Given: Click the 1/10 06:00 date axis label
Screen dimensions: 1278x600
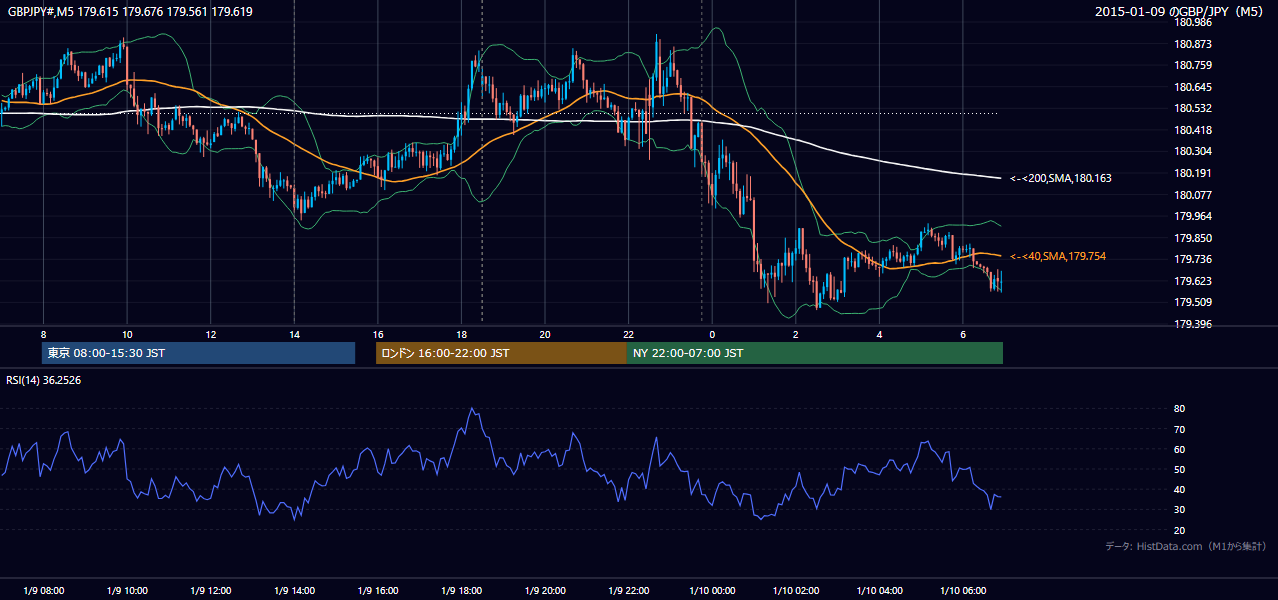Looking at the screenshot, I should click(x=962, y=591).
